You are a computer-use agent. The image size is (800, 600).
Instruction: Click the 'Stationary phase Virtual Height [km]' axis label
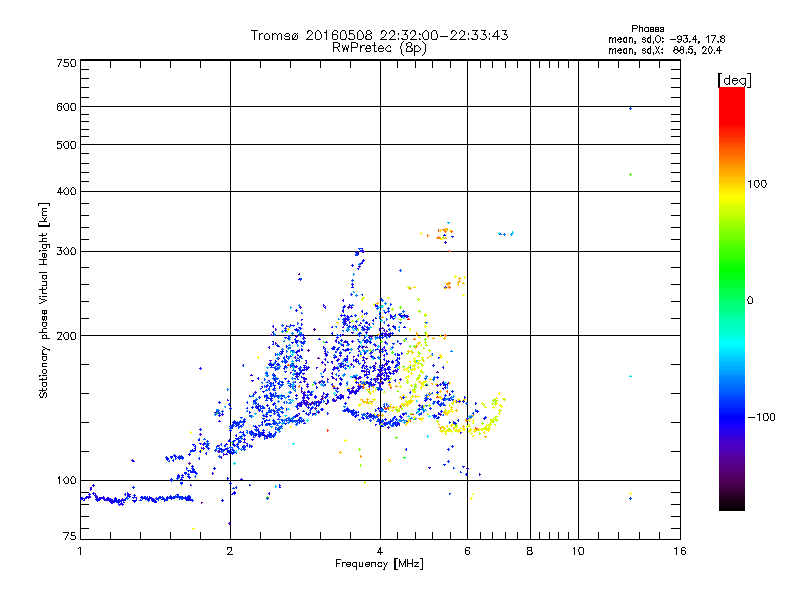pos(44,301)
